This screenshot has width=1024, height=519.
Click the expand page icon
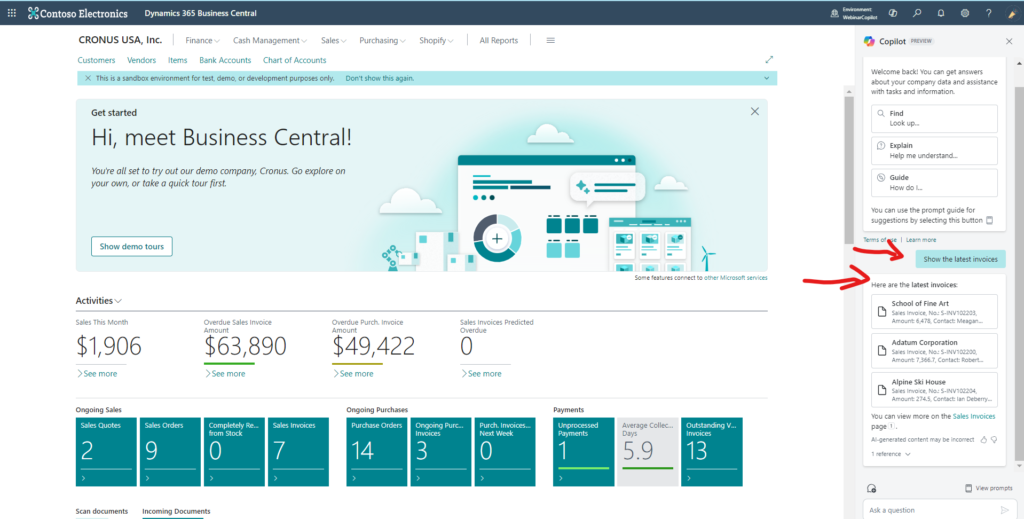coord(769,59)
